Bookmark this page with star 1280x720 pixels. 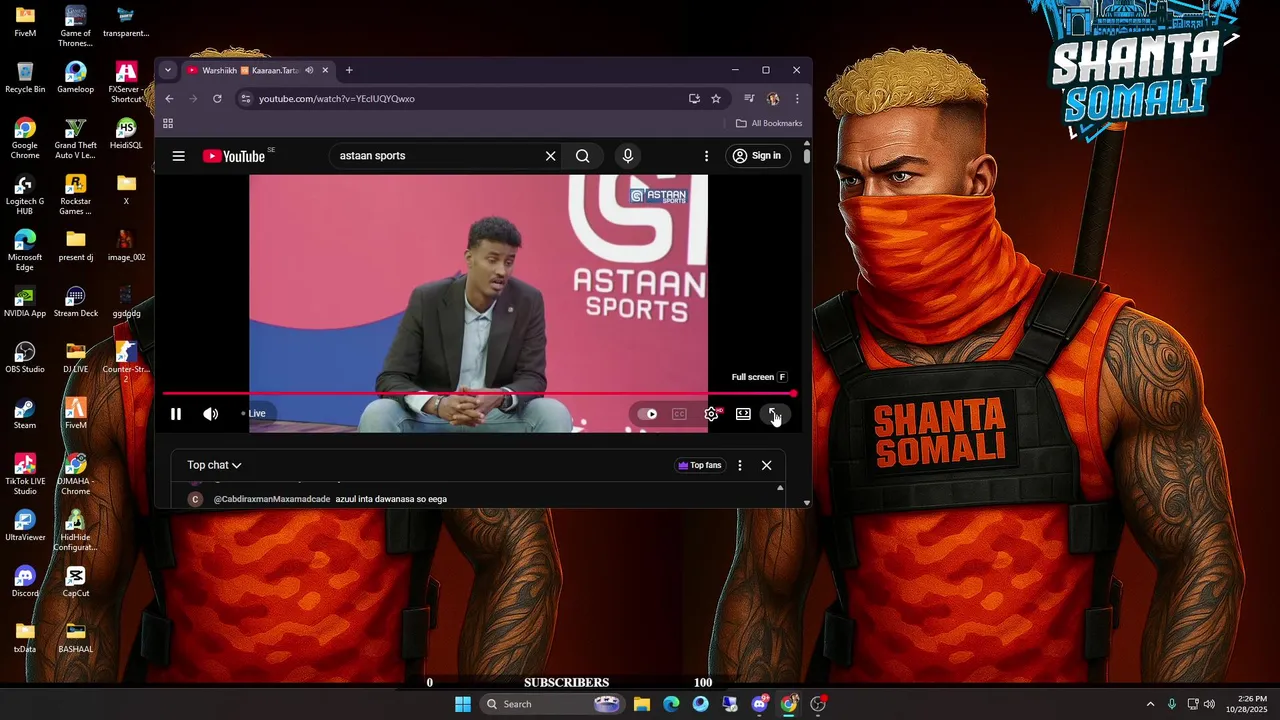click(x=716, y=99)
